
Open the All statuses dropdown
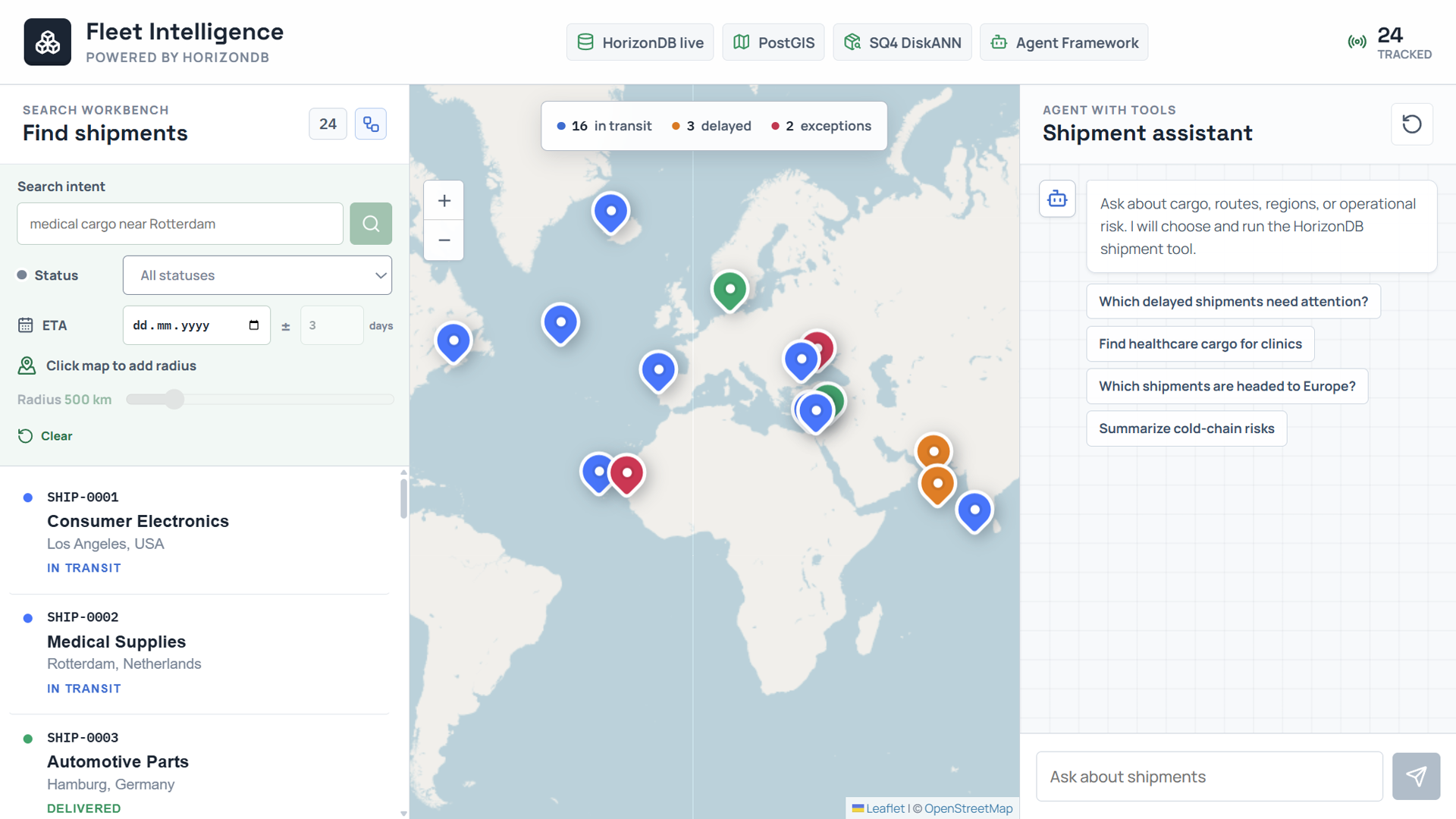tap(257, 275)
